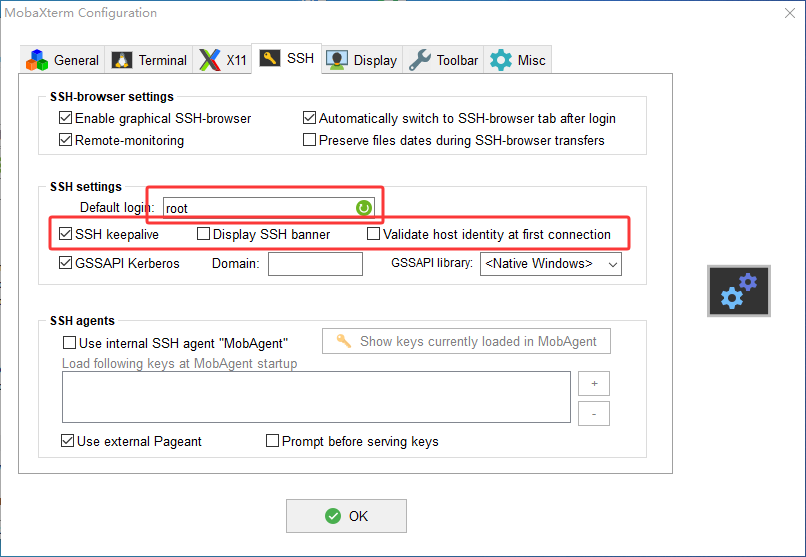
Task: Uncheck Use external Pageant
Action: (67, 441)
